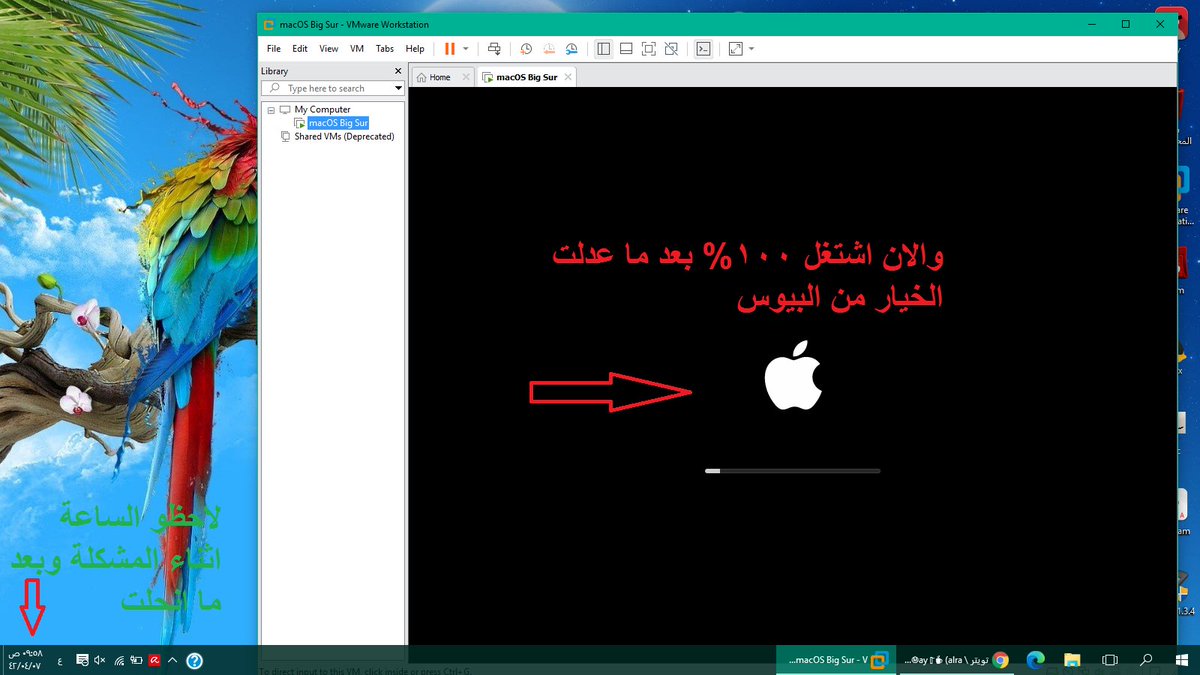Click the battery status tray icon
Viewport: 1200px width, 675px height.
point(136,660)
